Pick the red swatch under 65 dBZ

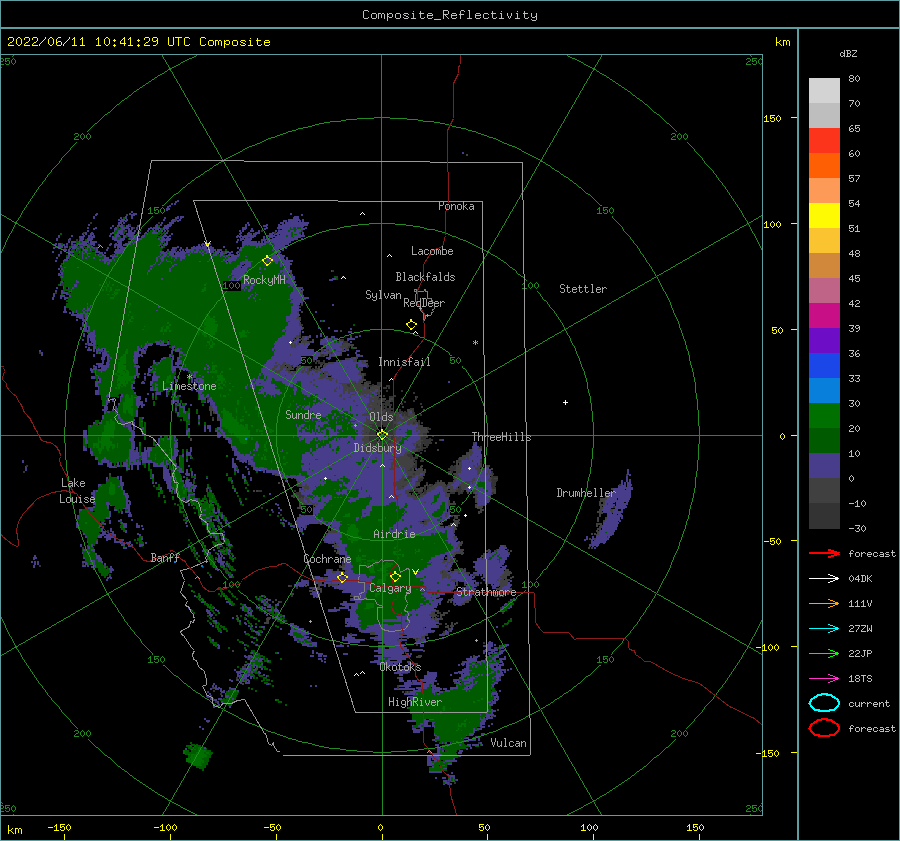[x=824, y=140]
